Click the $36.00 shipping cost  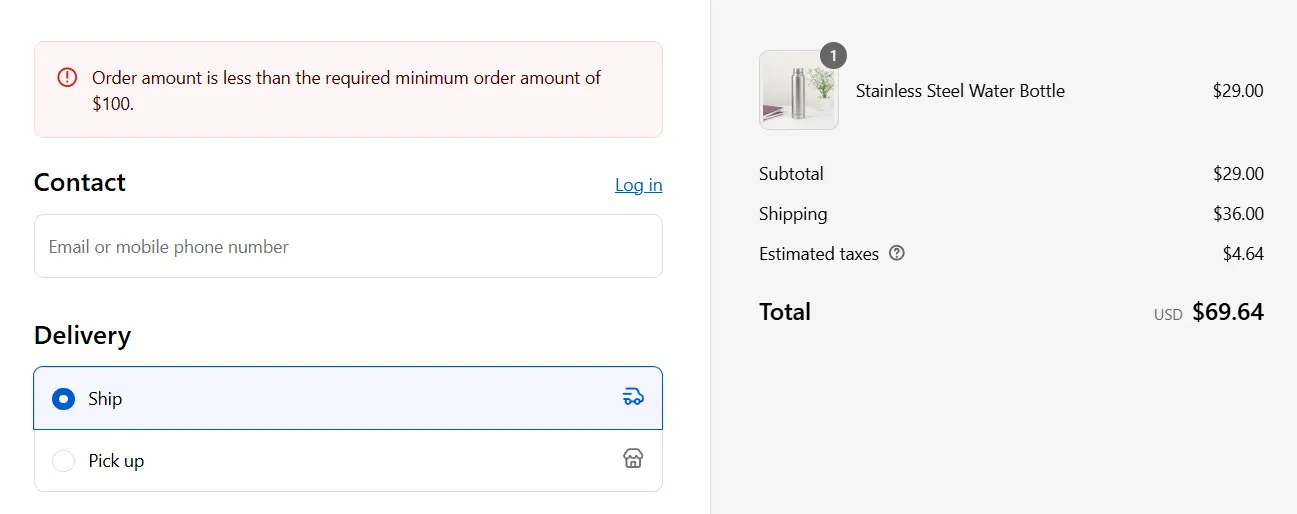pyautogui.click(x=1238, y=214)
